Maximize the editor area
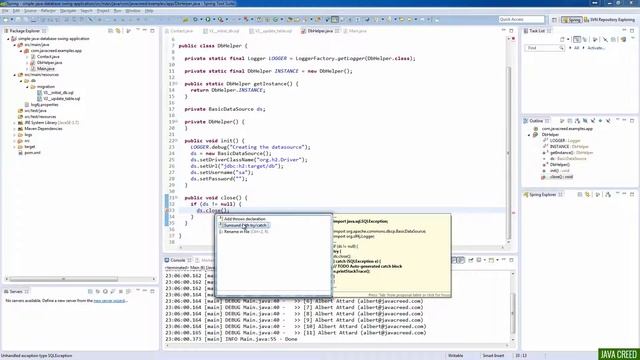640x360 pixels. point(511,31)
